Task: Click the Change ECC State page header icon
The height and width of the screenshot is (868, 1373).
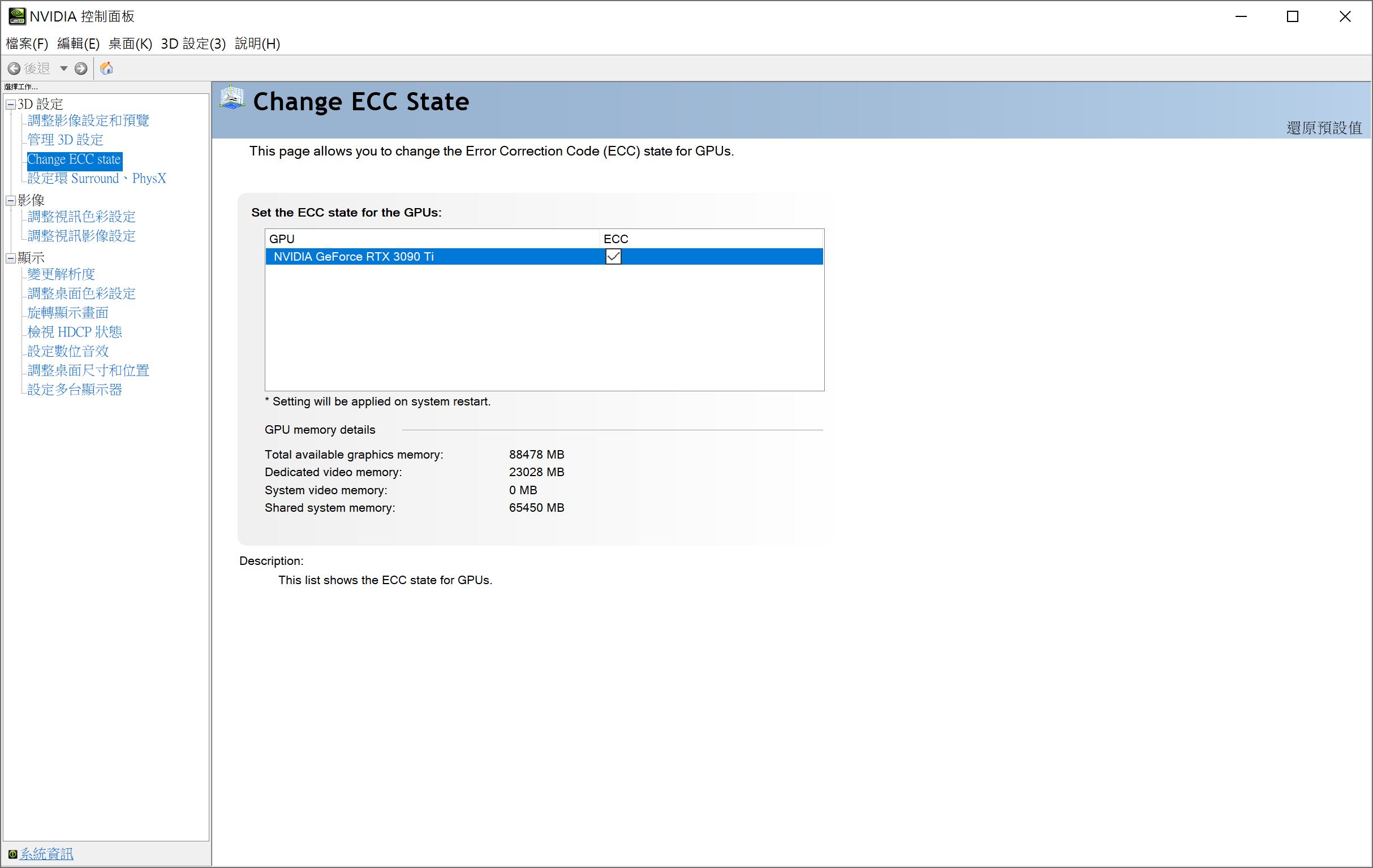Action: 232,98
